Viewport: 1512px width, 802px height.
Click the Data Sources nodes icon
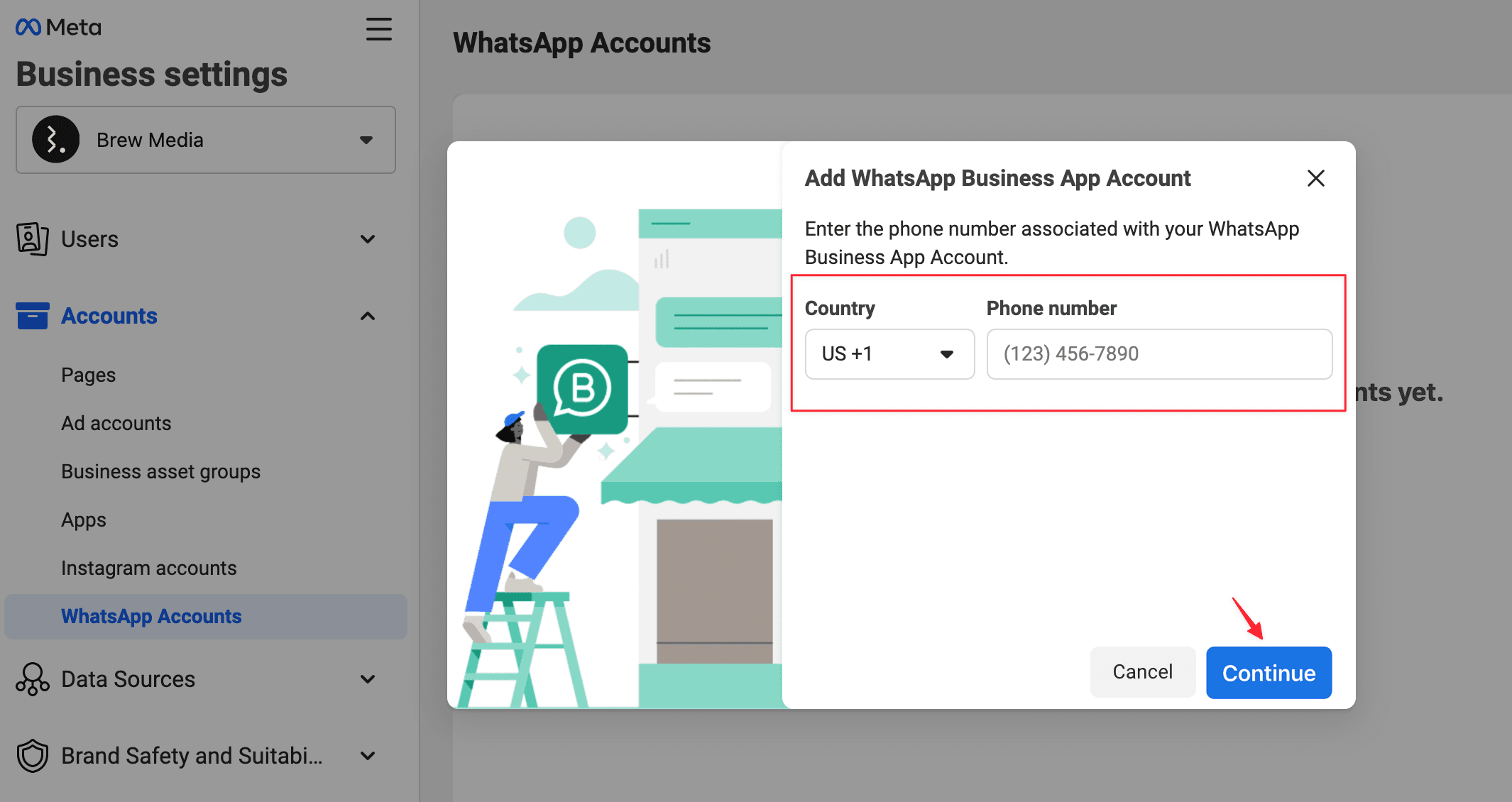click(33, 679)
